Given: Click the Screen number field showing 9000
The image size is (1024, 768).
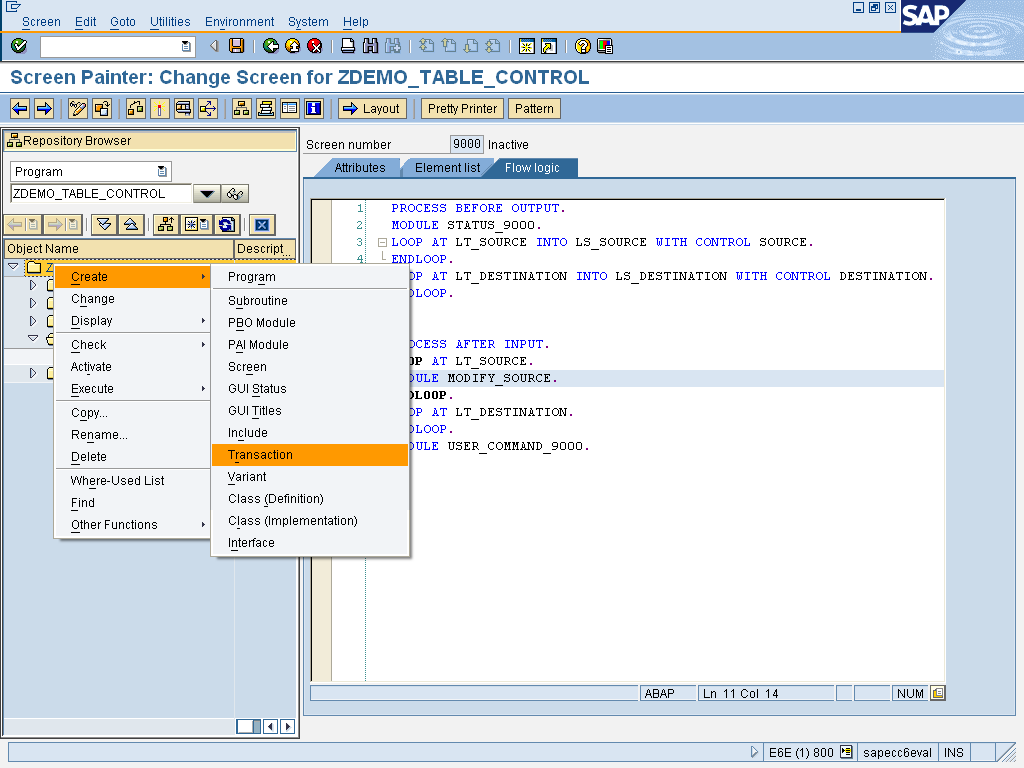Looking at the screenshot, I should click(x=466, y=143).
